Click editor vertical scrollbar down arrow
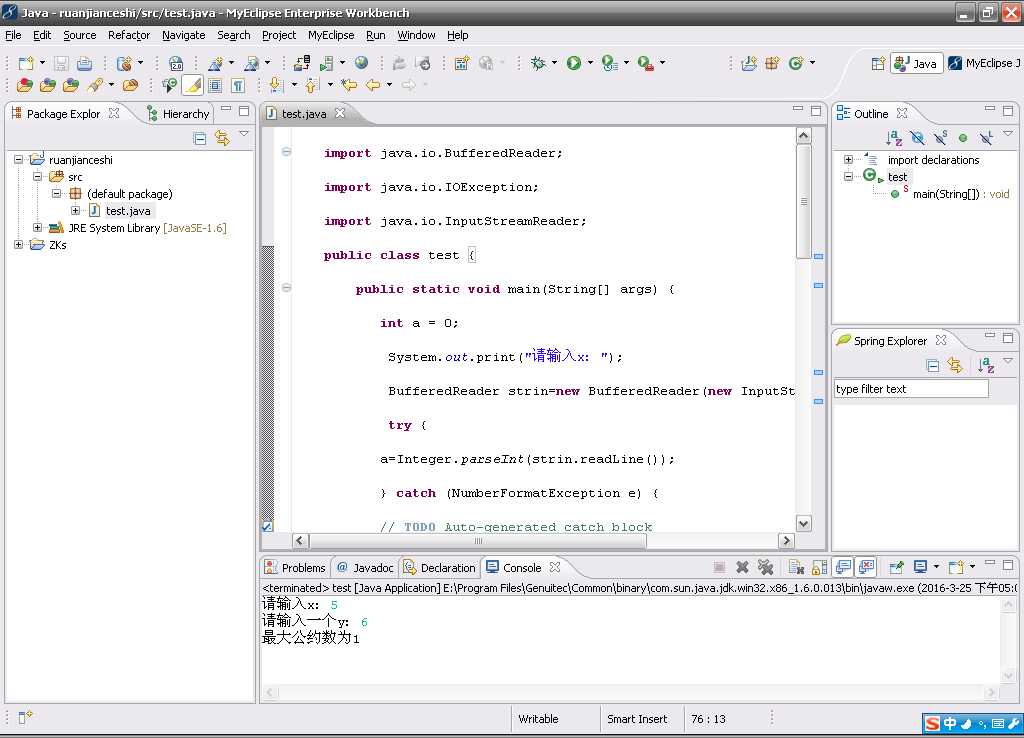Viewport: 1024px width, 738px height. [x=804, y=523]
